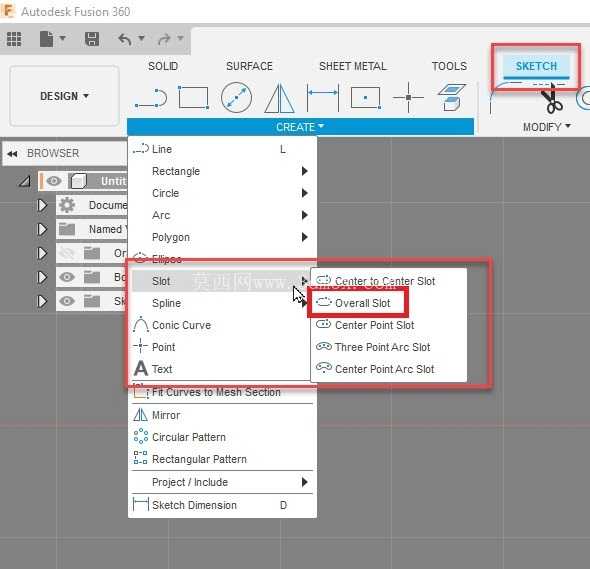
Task: Toggle the Bodies folder visibility eye
Action: 67,277
